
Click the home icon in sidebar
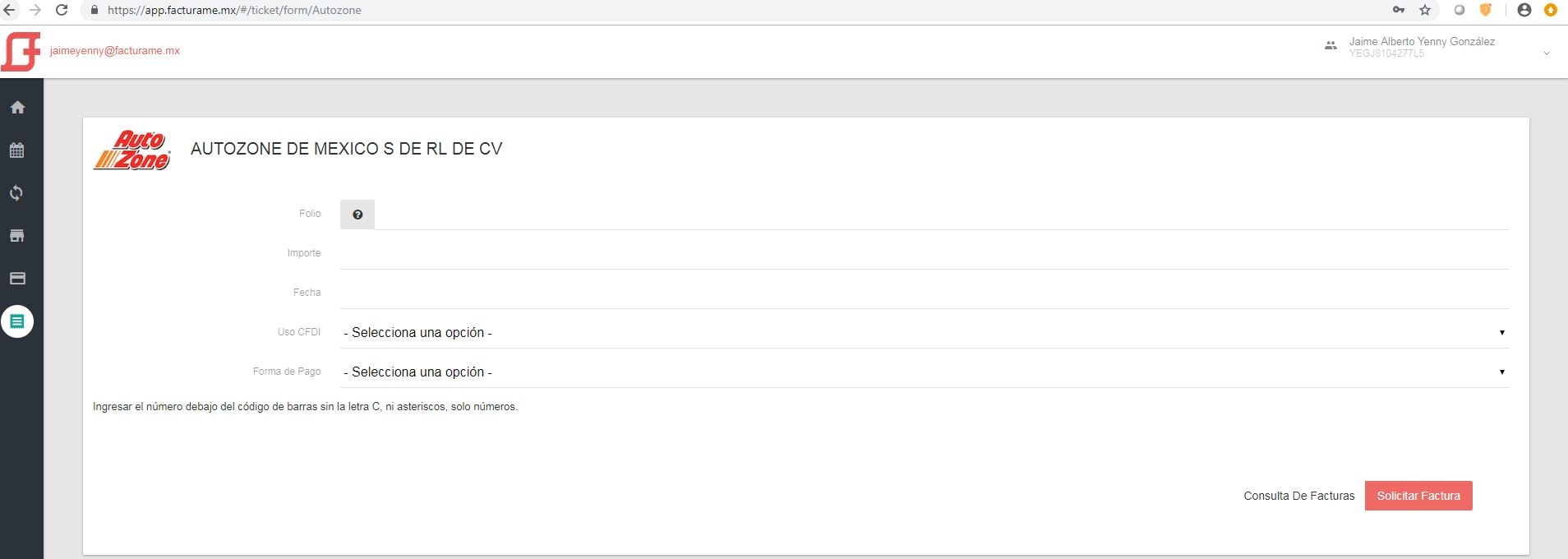[x=17, y=108]
